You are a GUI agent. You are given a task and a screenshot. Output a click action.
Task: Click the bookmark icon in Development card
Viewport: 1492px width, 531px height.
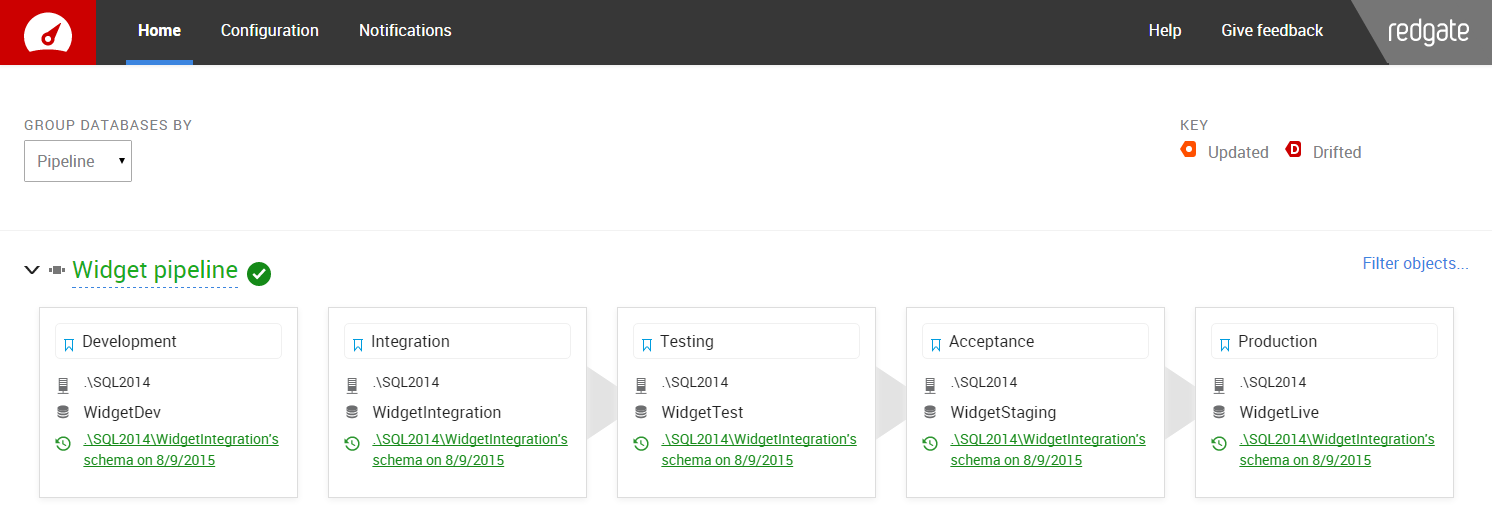pyautogui.click(x=69, y=344)
